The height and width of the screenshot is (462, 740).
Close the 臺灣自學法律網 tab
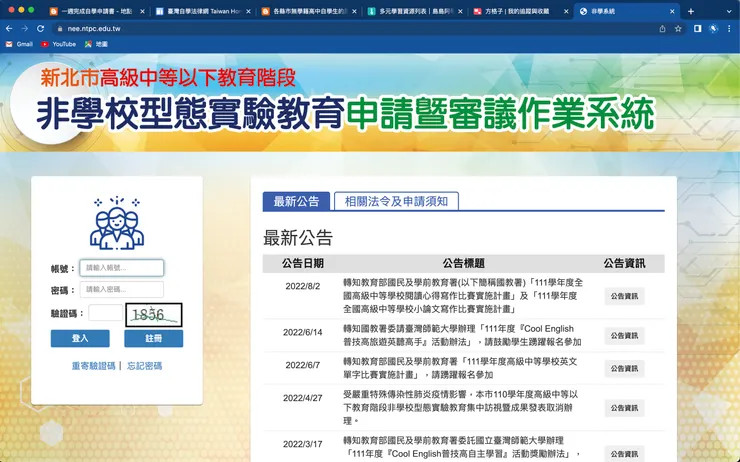point(248,11)
